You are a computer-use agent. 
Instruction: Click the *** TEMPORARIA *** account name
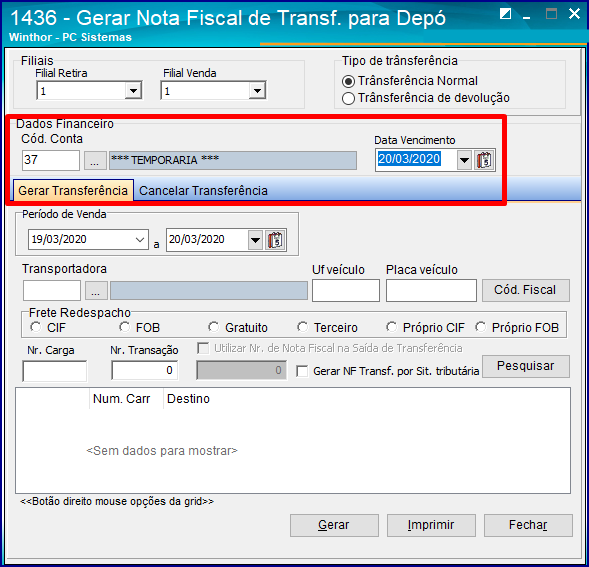tap(233, 160)
